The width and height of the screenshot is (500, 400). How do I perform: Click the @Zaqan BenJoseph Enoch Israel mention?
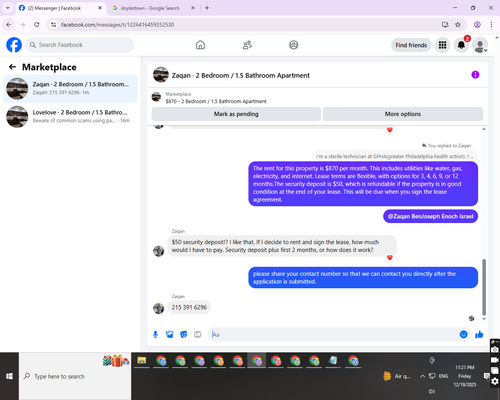430,216
